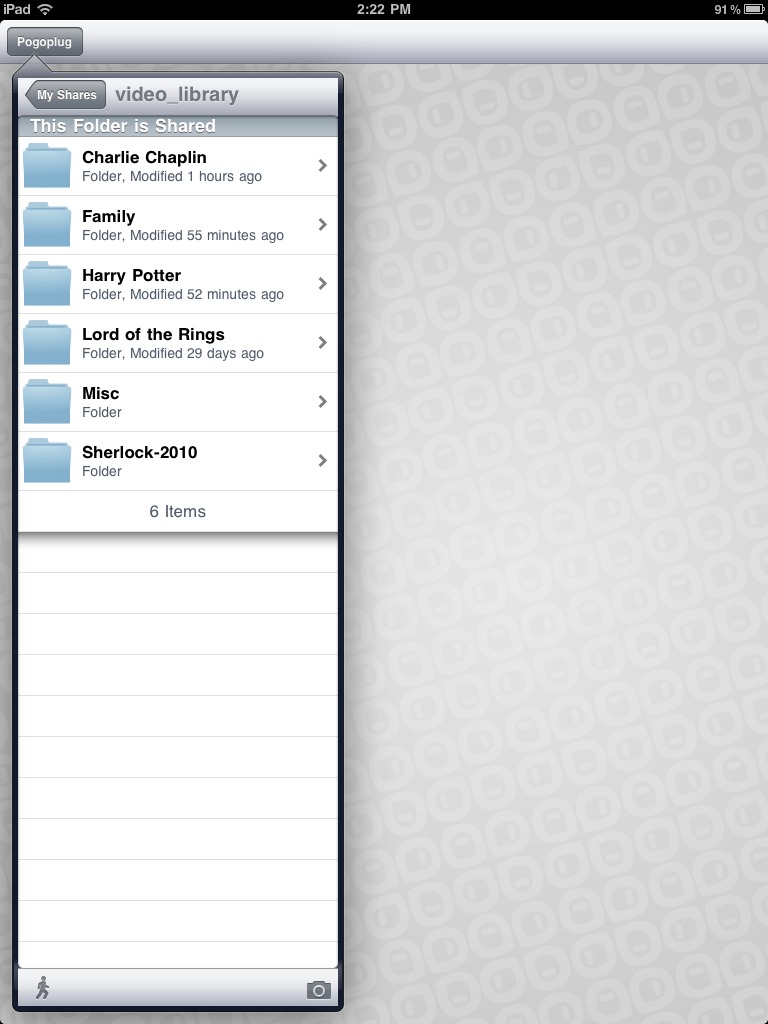Select the 'Harry Potter' folder name
768x1024 pixels.
click(x=131, y=276)
